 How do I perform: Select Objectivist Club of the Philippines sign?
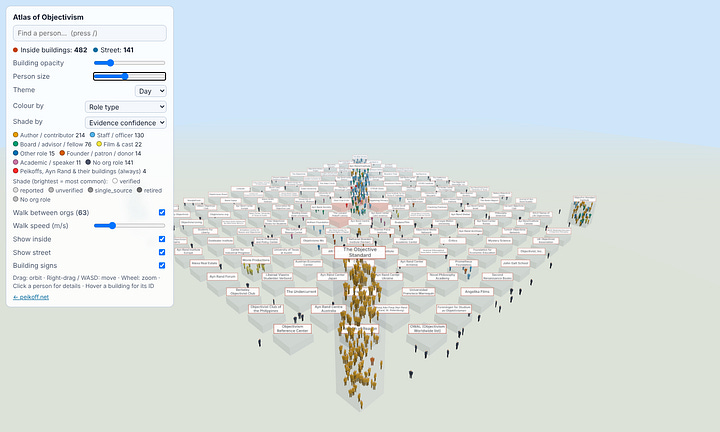[266, 309]
